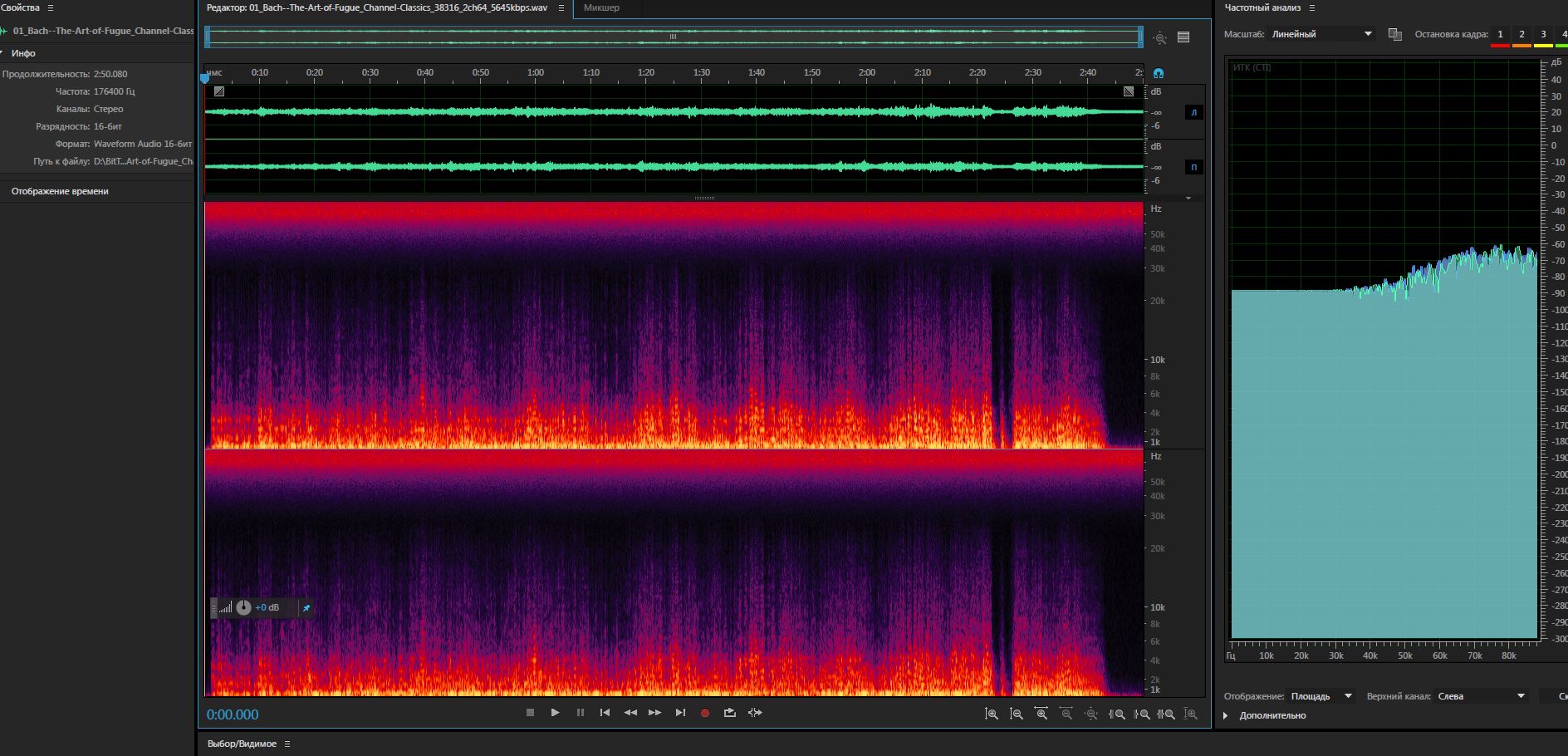Click copy-to-clipboard icon in Частотный анализ
This screenshot has width=1568, height=756.
(x=1395, y=34)
